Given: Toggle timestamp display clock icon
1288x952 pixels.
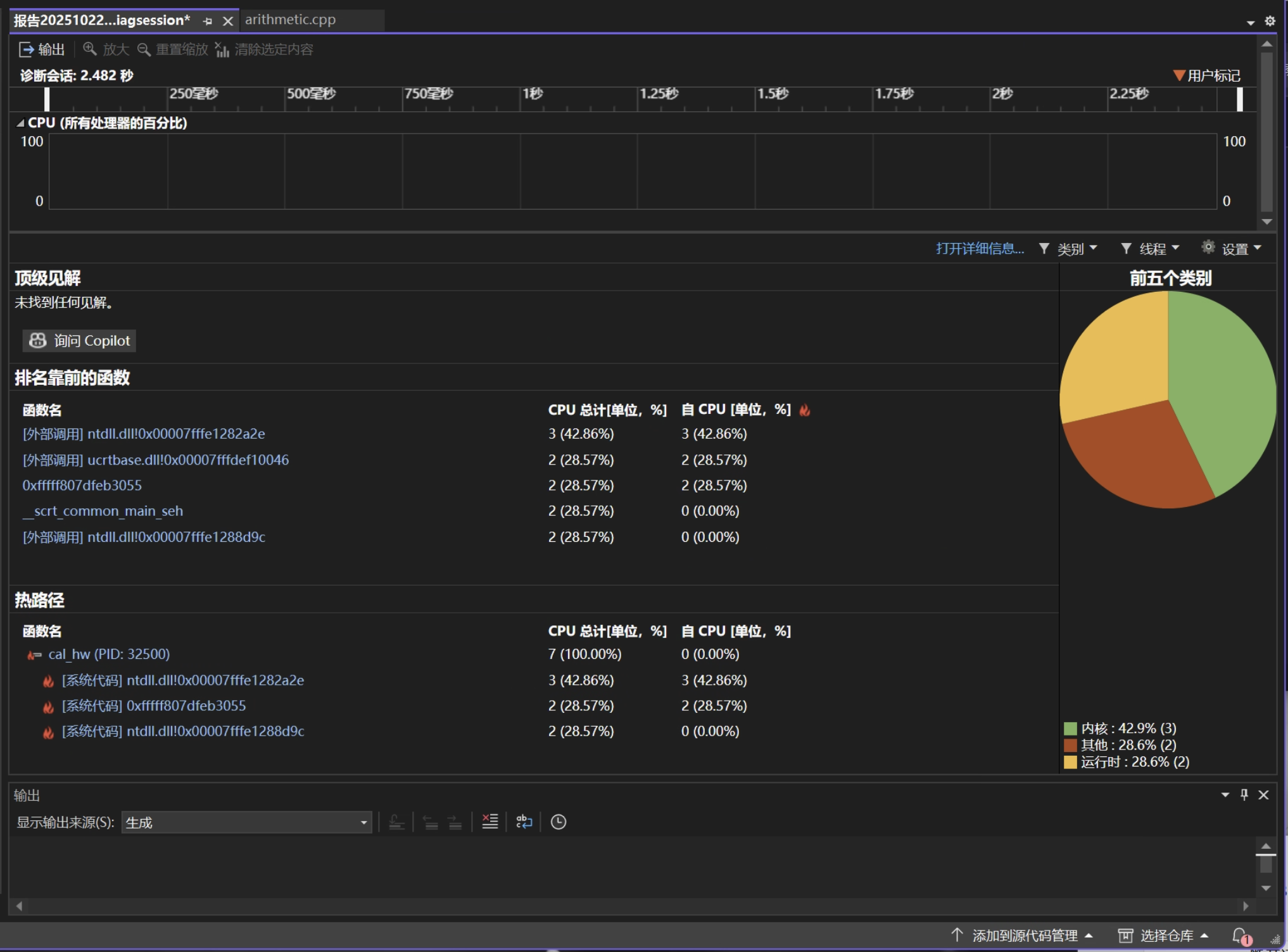Looking at the screenshot, I should point(558,822).
